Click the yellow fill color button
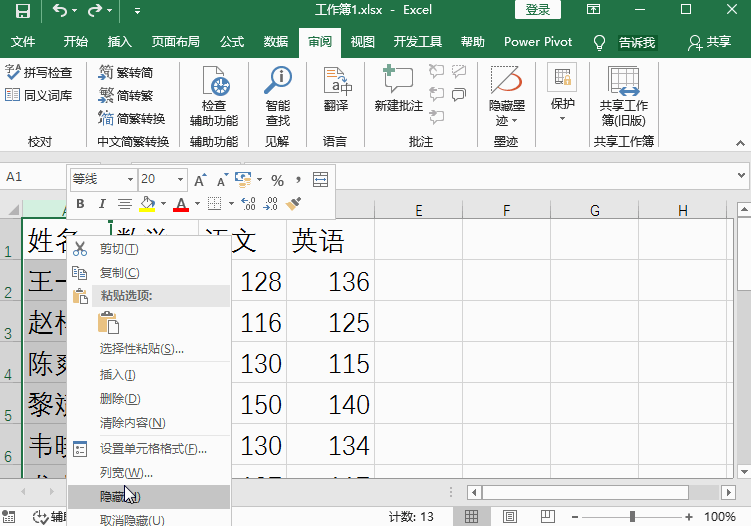This screenshot has width=751, height=526. tap(147, 204)
